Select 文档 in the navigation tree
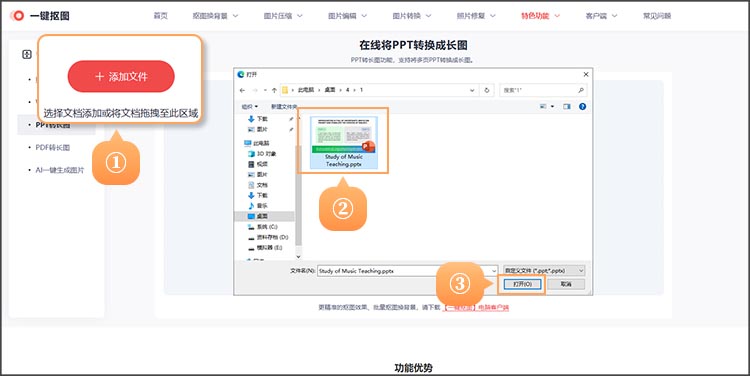Viewport: 750px width, 376px height. tap(257, 185)
